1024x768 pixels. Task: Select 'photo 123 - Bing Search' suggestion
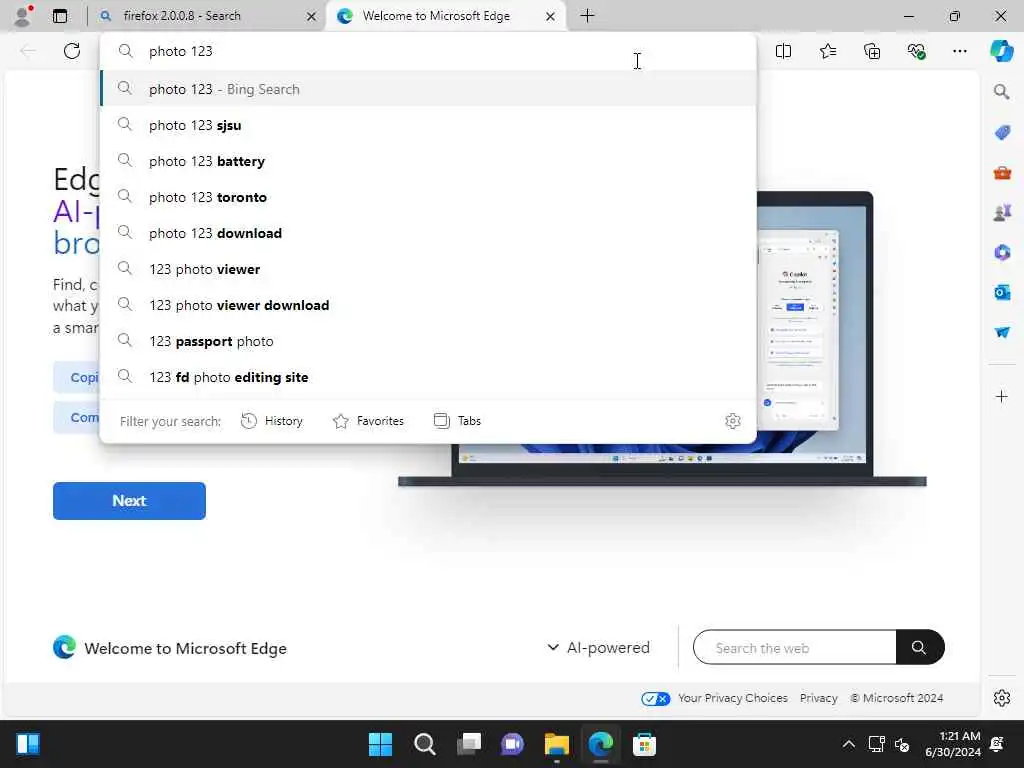tap(428, 89)
